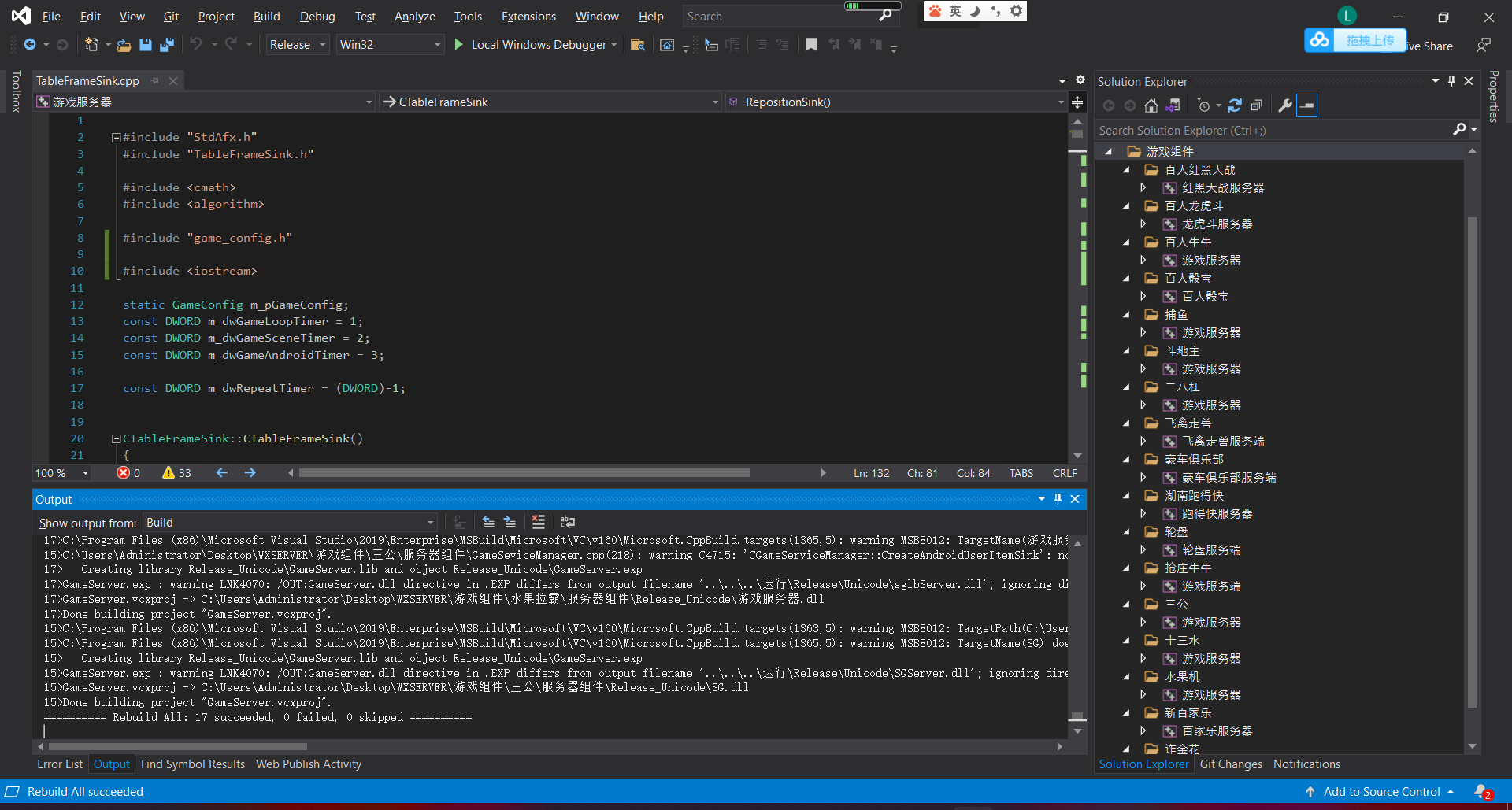
Task: Click the Sync with Active Document icon in Solution Explorer
Action: point(1173,105)
